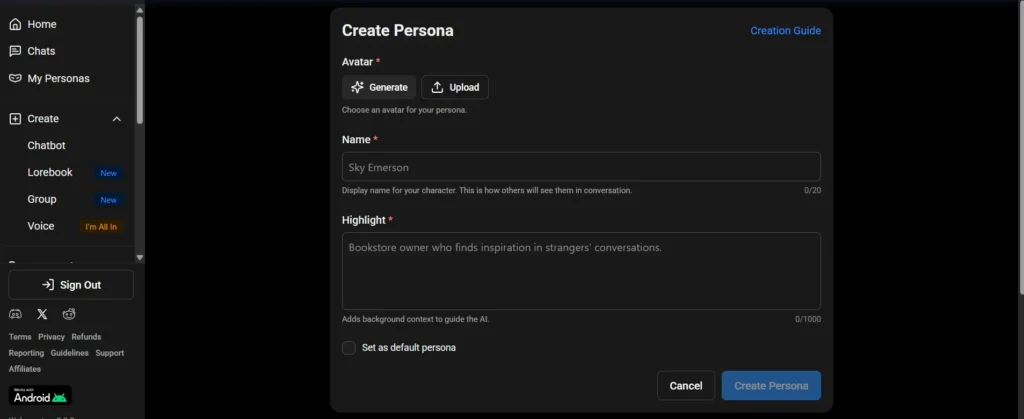Screen dimensions: 1024x419
Task: Click sidebar scrollbar down arrow
Action: [140, 258]
